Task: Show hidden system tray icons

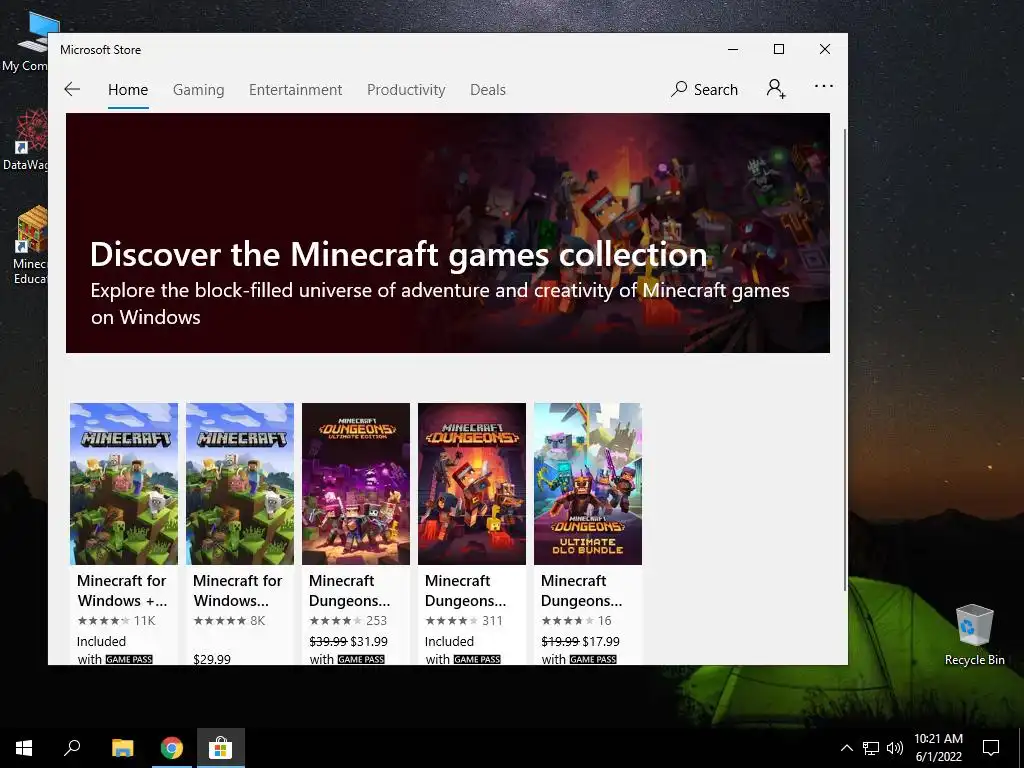Action: pyautogui.click(x=846, y=748)
